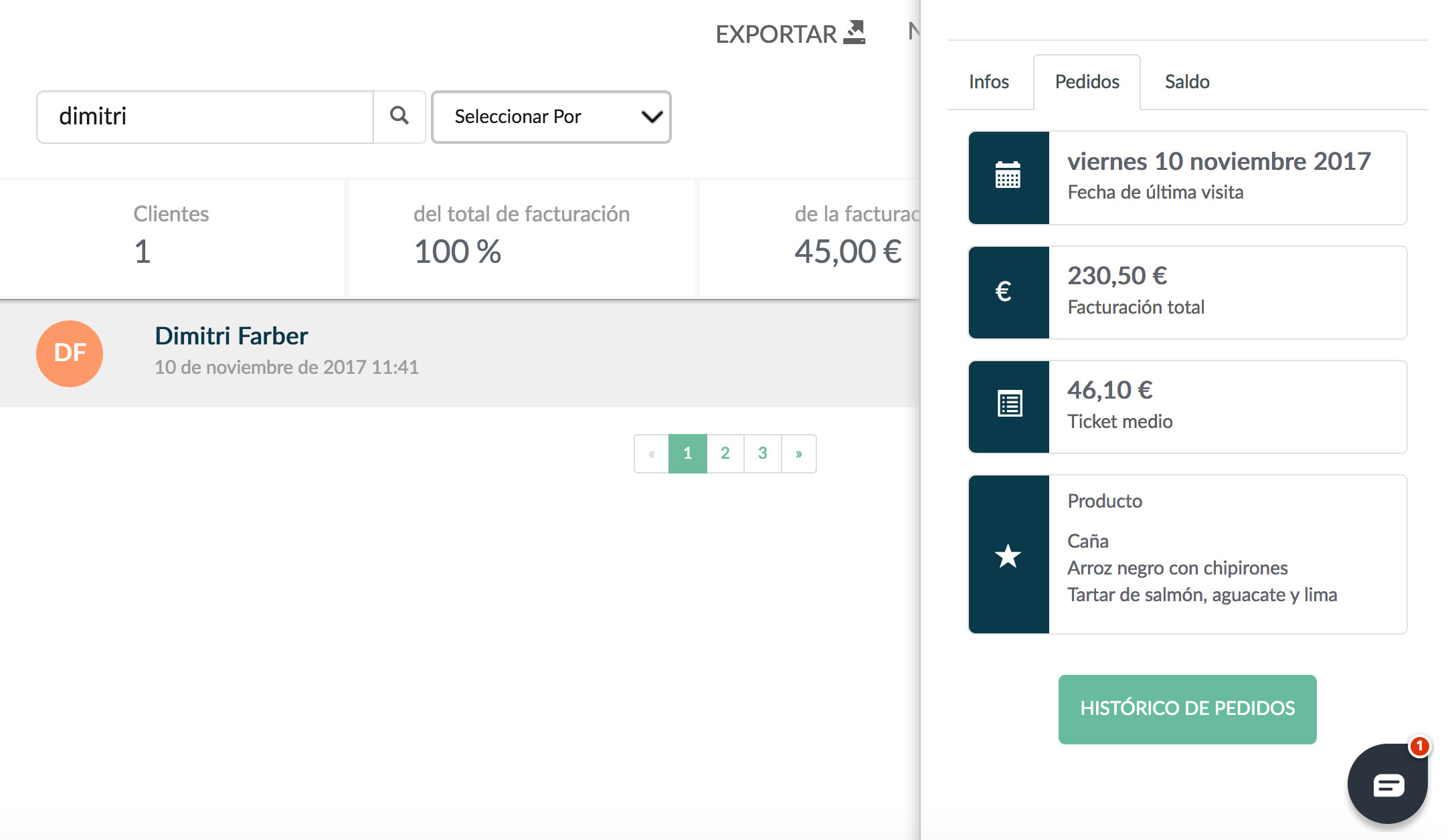Click the previous page « arrow
Viewport: 1448px width, 840px height.
pos(652,453)
